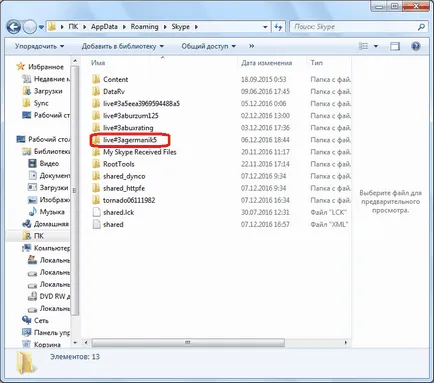Toggle the preview pane button
The height and width of the screenshot is (383, 434).
click(x=395, y=46)
